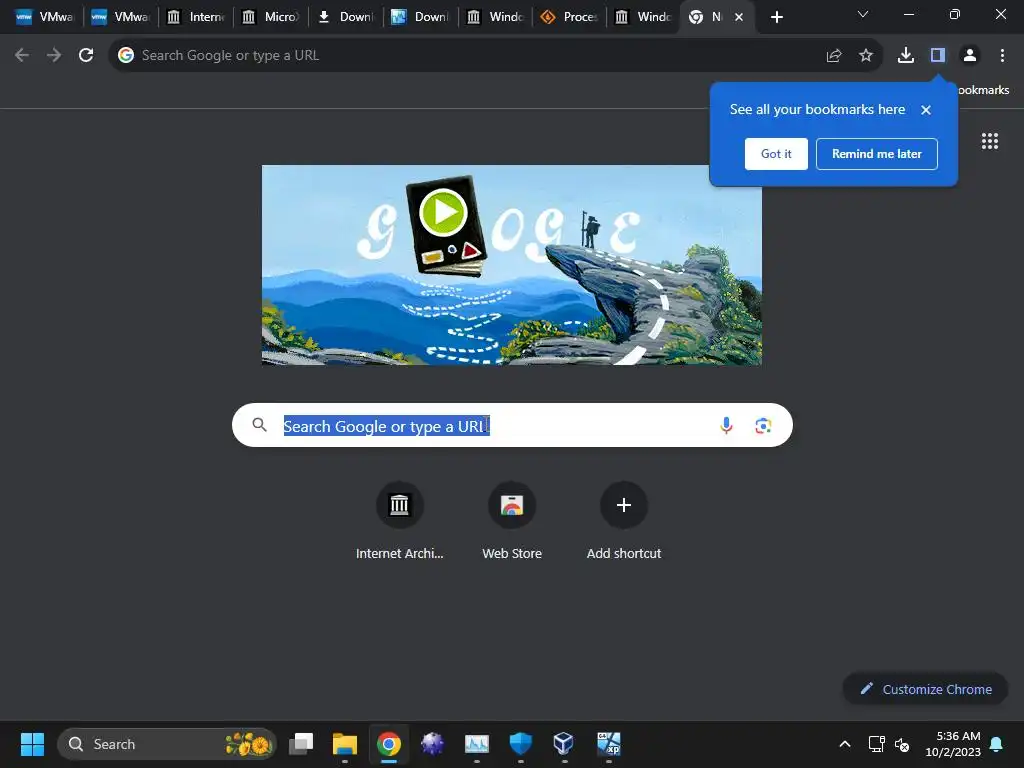The width and height of the screenshot is (1024, 768).
Task: Switch to the Download tab with arrow icon
Action: tap(345, 17)
